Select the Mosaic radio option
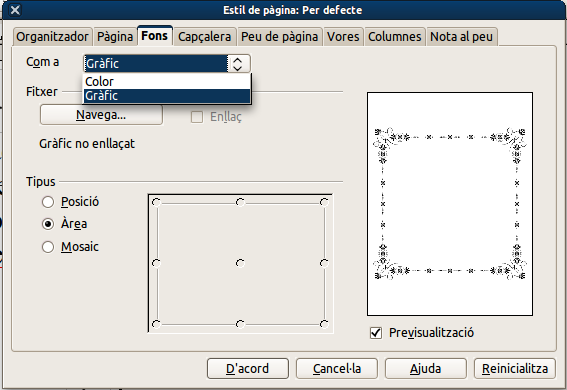567x390 pixels. coord(48,247)
